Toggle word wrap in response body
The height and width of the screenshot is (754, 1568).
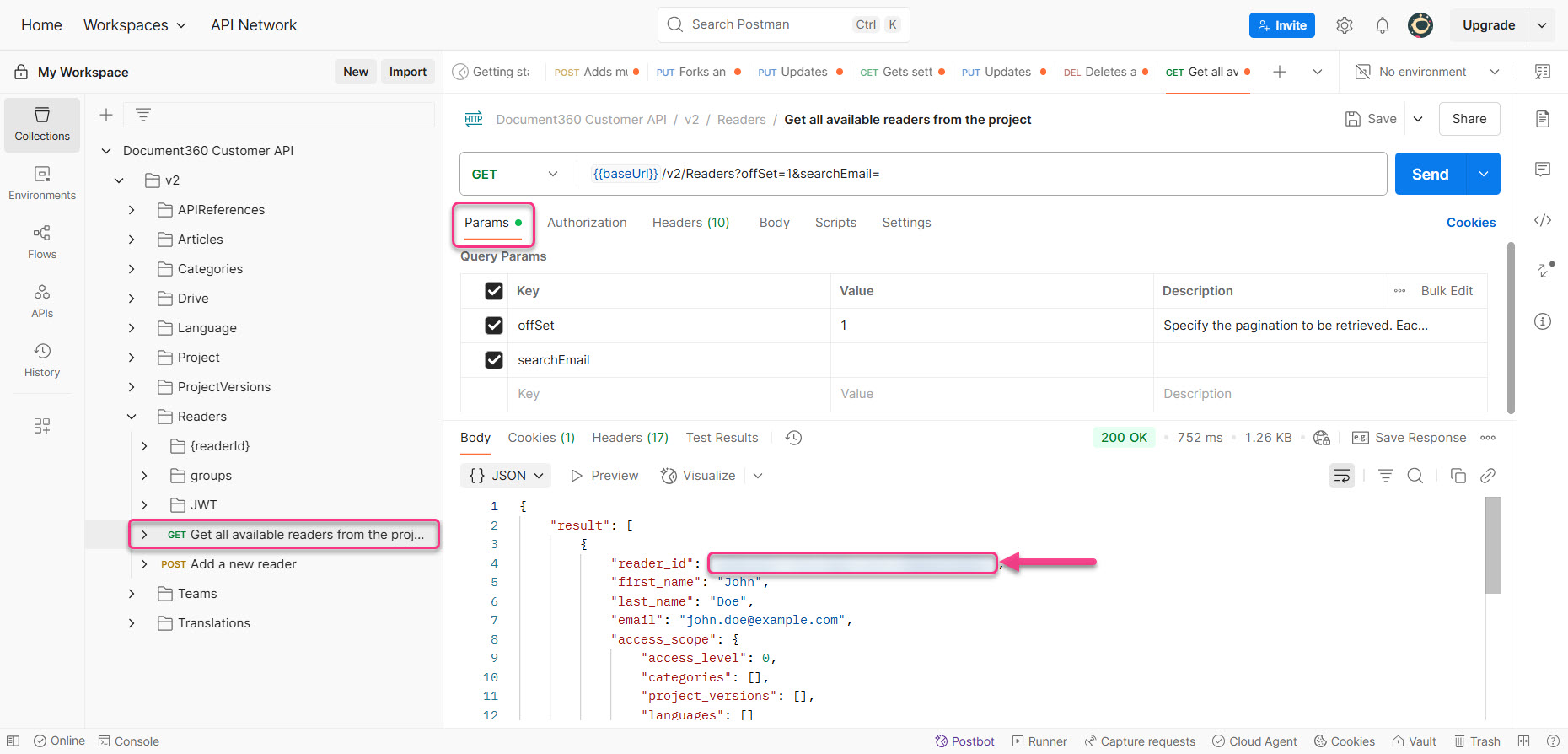1342,476
